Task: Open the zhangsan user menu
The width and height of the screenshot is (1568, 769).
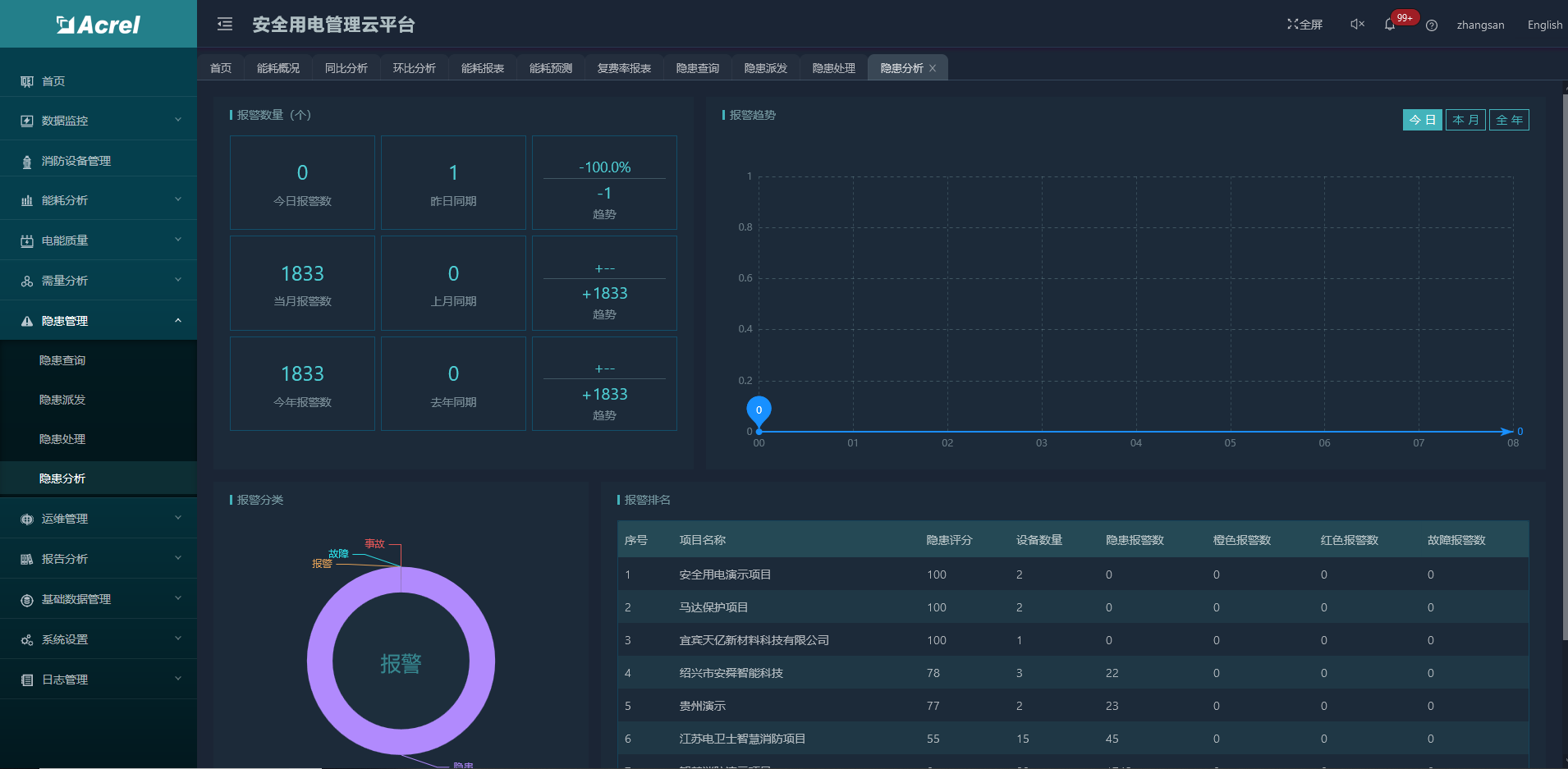Action: click(1480, 25)
